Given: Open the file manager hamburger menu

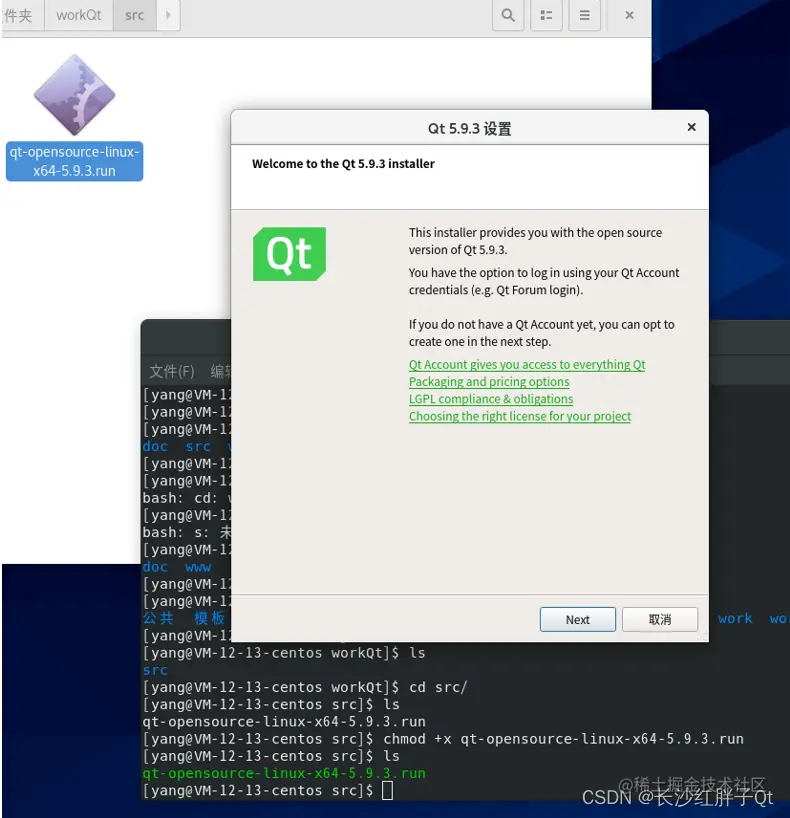Looking at the screenshot, I should pos(584,15).
